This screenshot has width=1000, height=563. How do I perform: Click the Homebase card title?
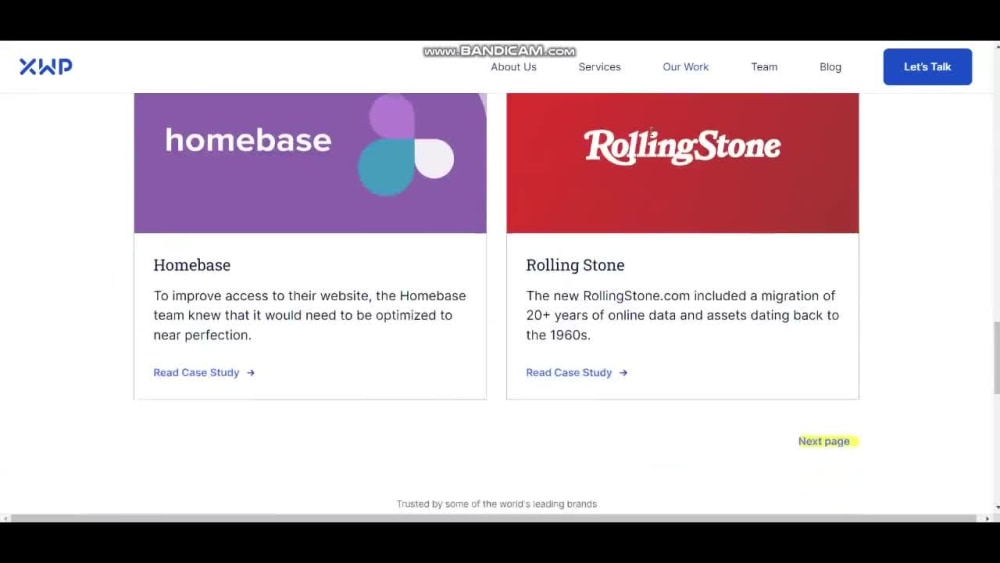tap(192, 265)
